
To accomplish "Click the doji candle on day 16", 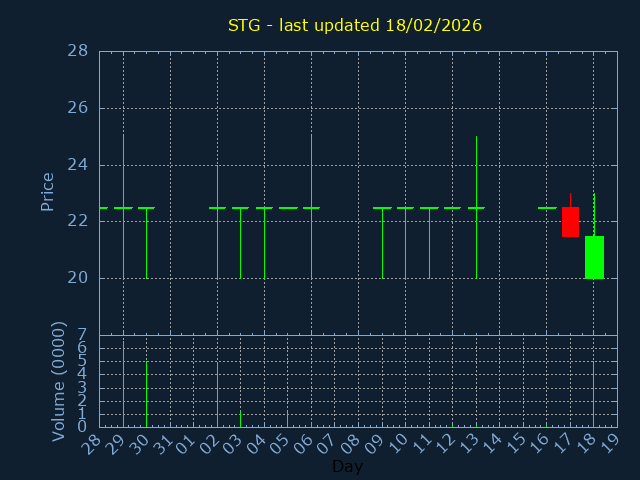I will point(547,208).
